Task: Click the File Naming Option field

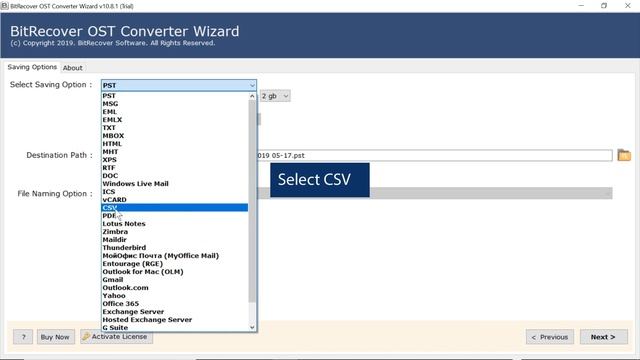Action: [x=434, y=193]
